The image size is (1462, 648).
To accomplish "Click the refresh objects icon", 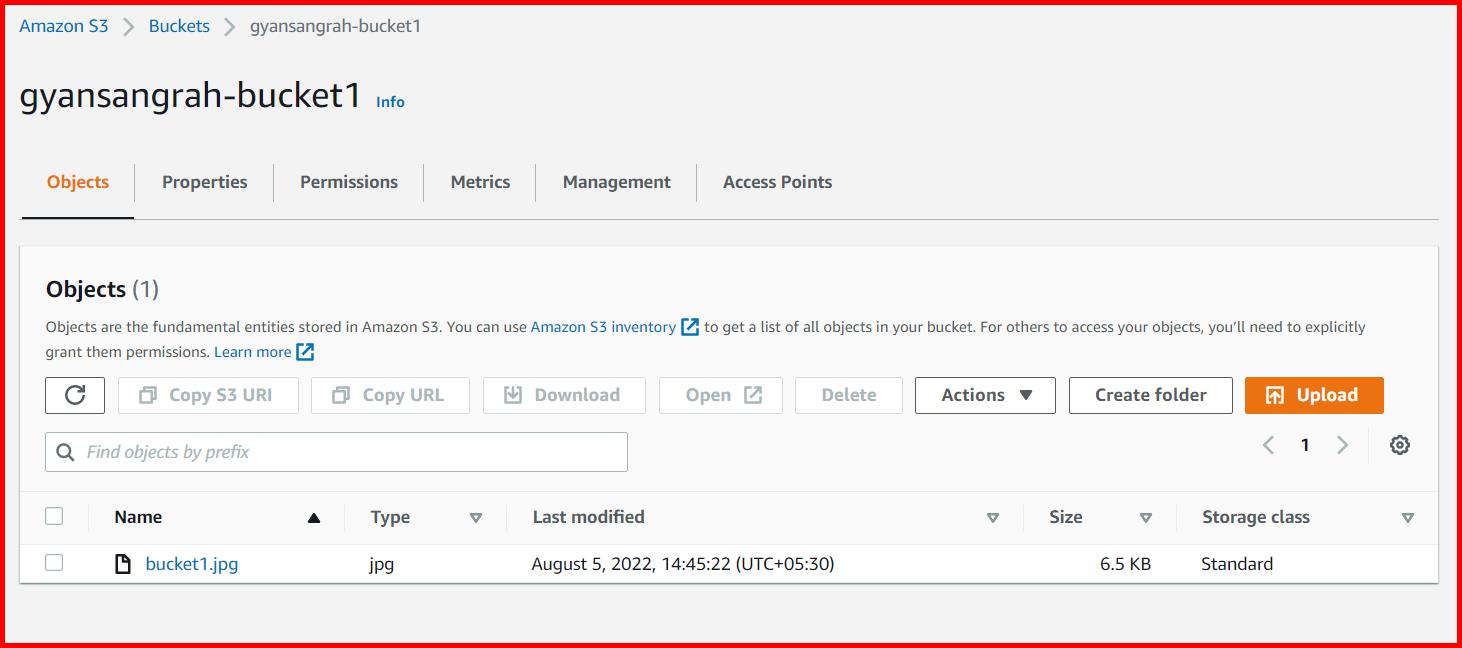I will (x=74, y=395).
